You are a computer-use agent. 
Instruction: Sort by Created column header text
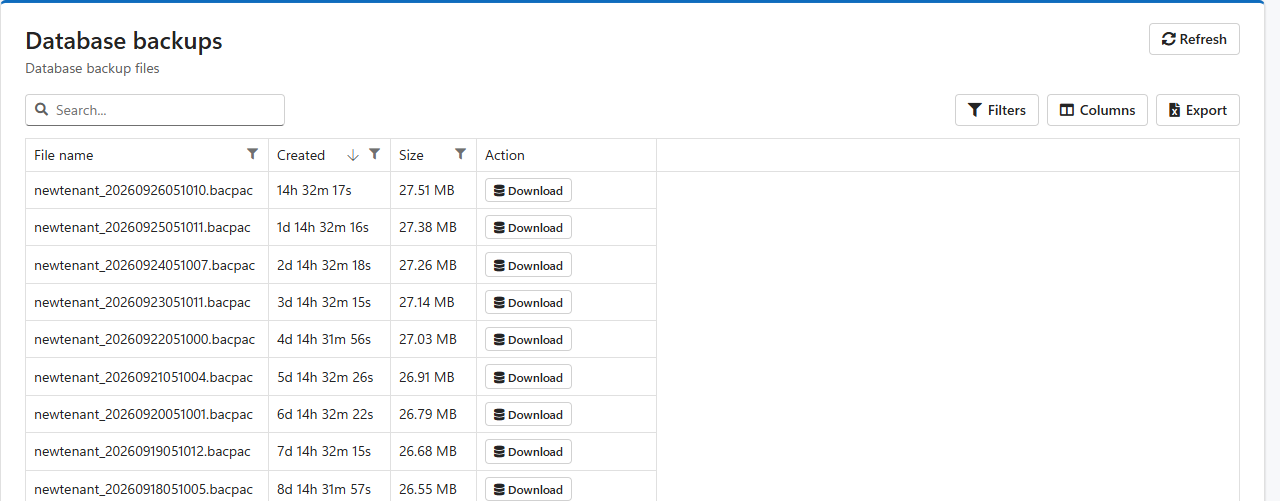coord(301,155)
